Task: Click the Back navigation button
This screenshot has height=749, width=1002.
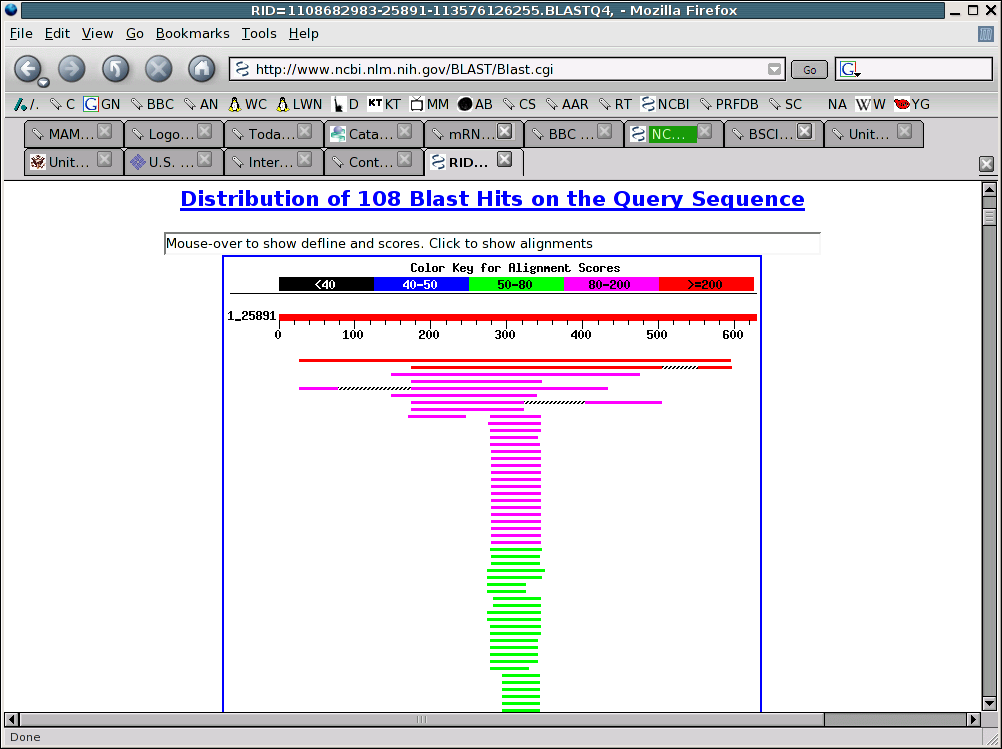Action: pos(26,69)
